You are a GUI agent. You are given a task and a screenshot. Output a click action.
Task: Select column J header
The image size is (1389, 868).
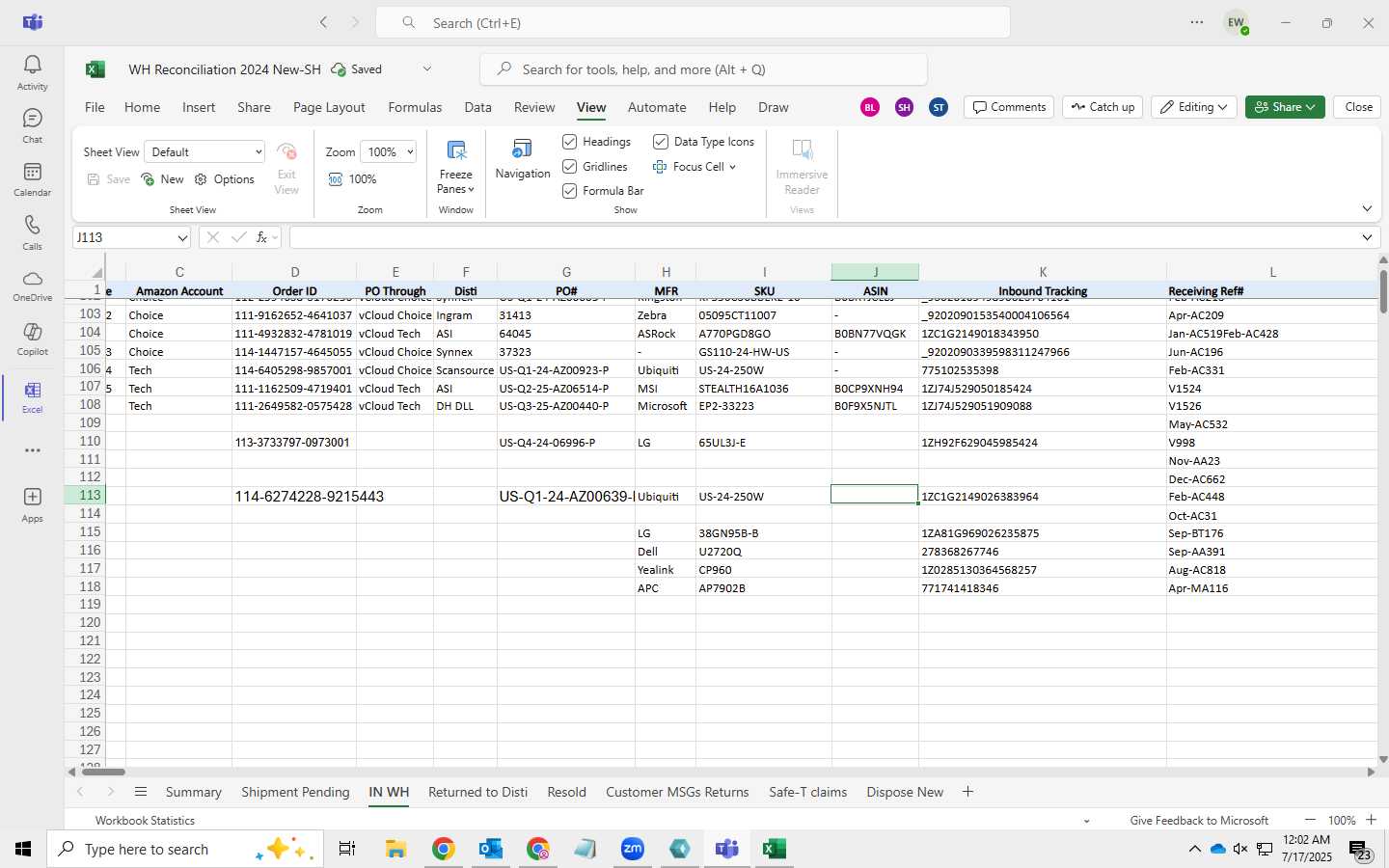pos(875,272)
